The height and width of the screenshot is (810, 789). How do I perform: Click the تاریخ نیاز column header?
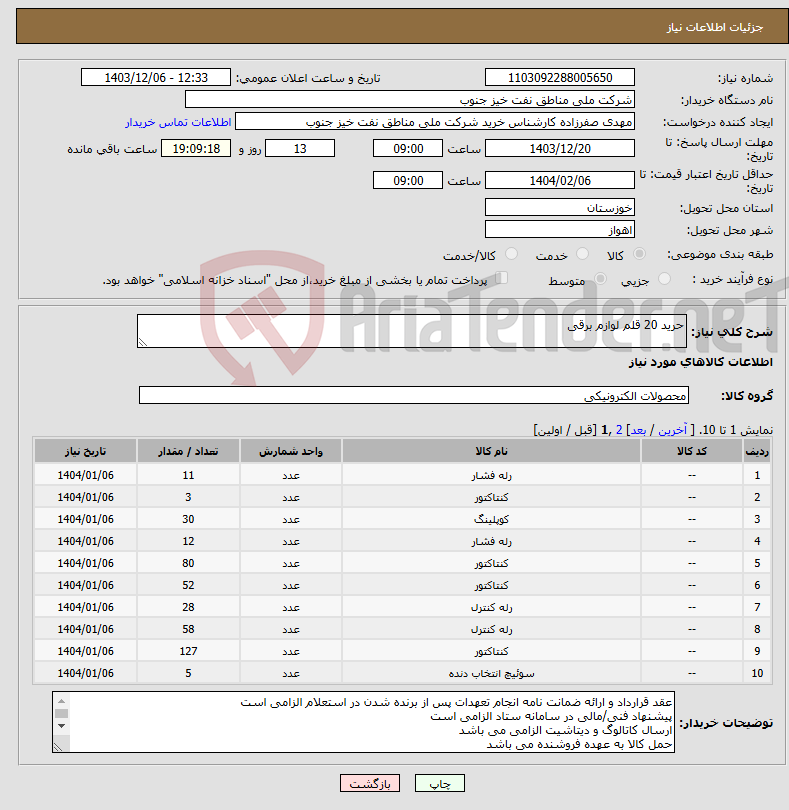click(x=85, y=451)
